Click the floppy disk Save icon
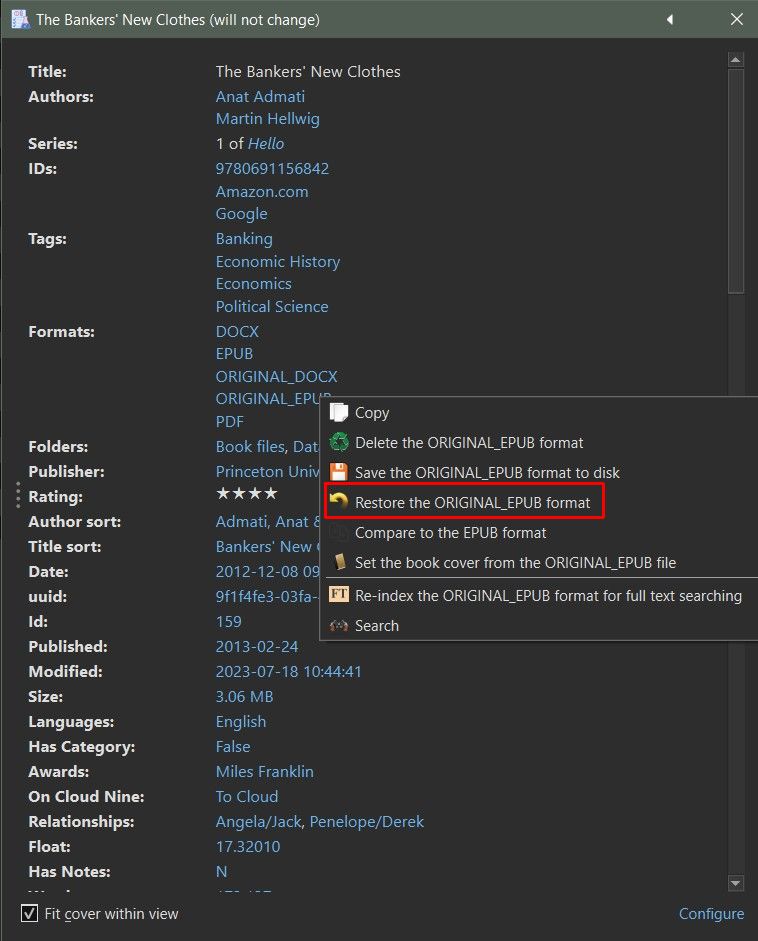The height and width of the screenshot is (941, 758). [x=339, y=472]
